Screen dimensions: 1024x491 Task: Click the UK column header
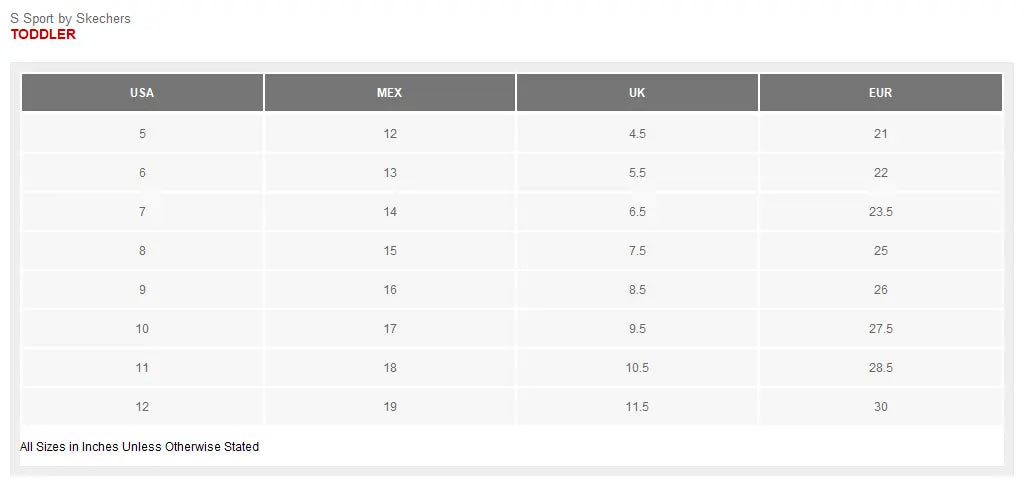[637, 93]
